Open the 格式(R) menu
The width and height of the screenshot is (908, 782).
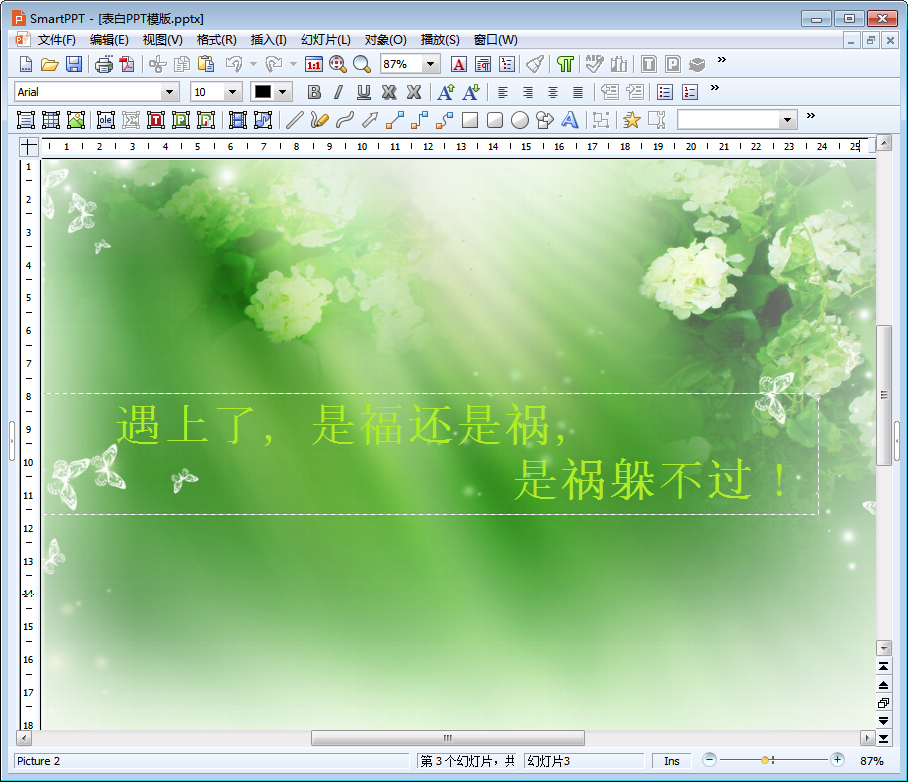tap(217, 40)
